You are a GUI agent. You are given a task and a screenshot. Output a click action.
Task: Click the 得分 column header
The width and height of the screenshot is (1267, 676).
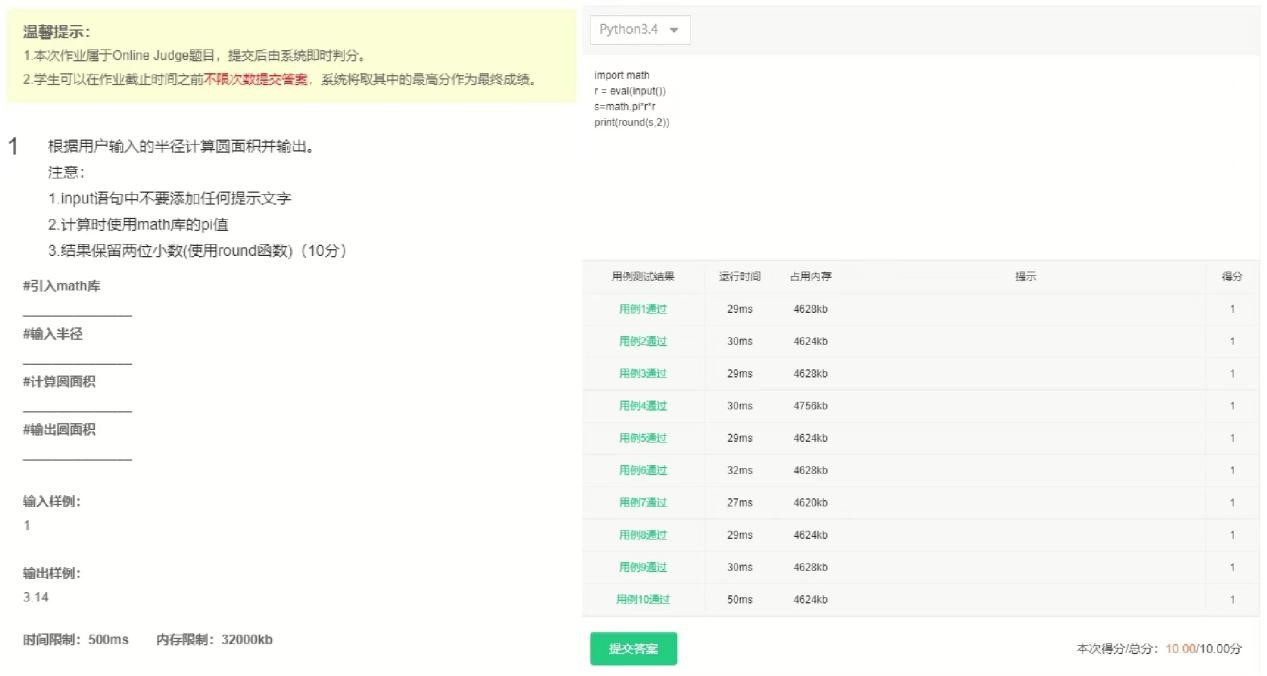tap(1231, 276)
